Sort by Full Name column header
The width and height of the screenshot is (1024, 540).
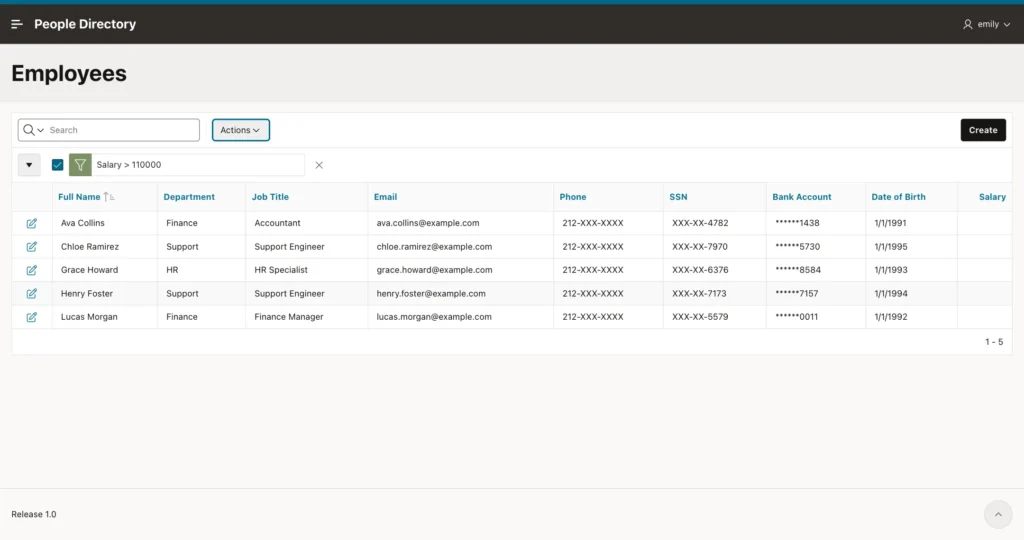point(79,197)
